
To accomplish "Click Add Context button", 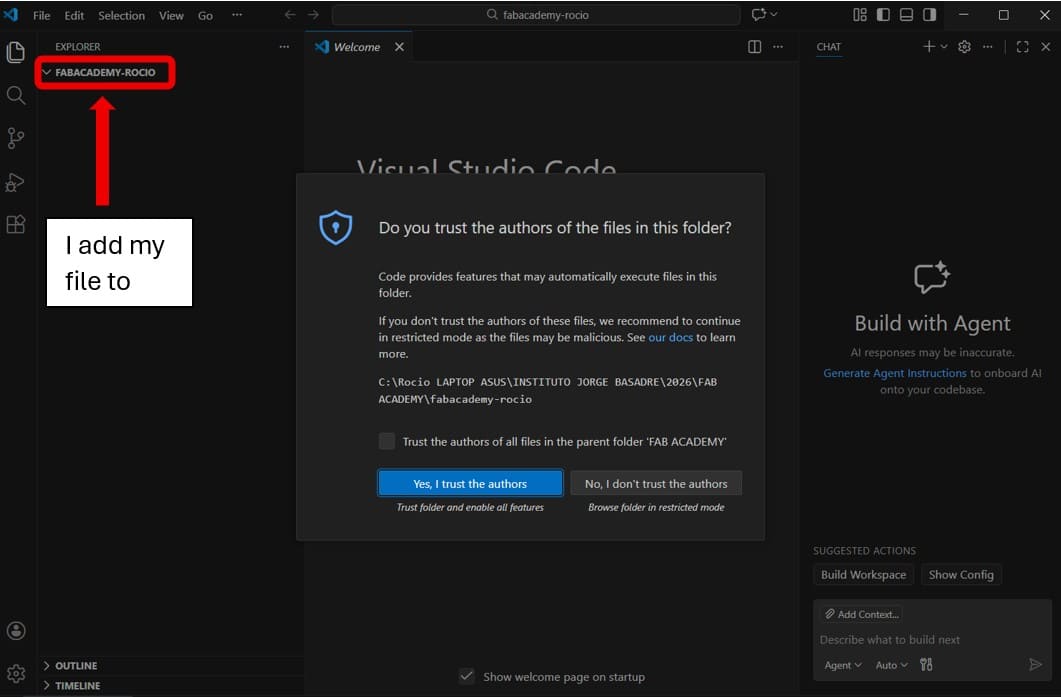I will [x=861, y=614].
